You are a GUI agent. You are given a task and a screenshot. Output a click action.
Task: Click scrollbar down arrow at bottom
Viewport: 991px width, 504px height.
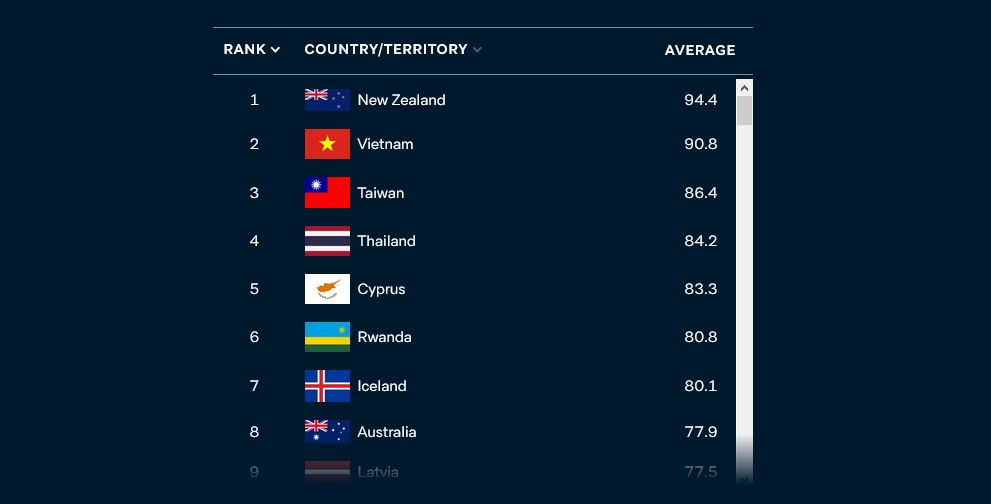point(744,479)
